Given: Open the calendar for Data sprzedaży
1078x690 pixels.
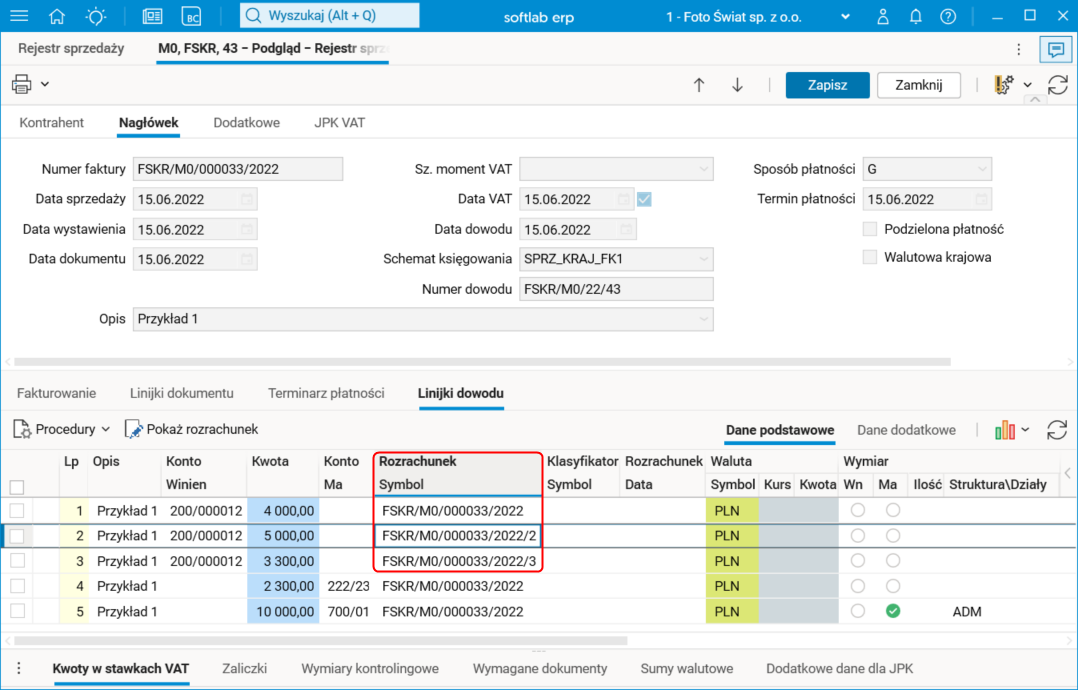Looking at the screenshot, I should [x=247, y=199].
